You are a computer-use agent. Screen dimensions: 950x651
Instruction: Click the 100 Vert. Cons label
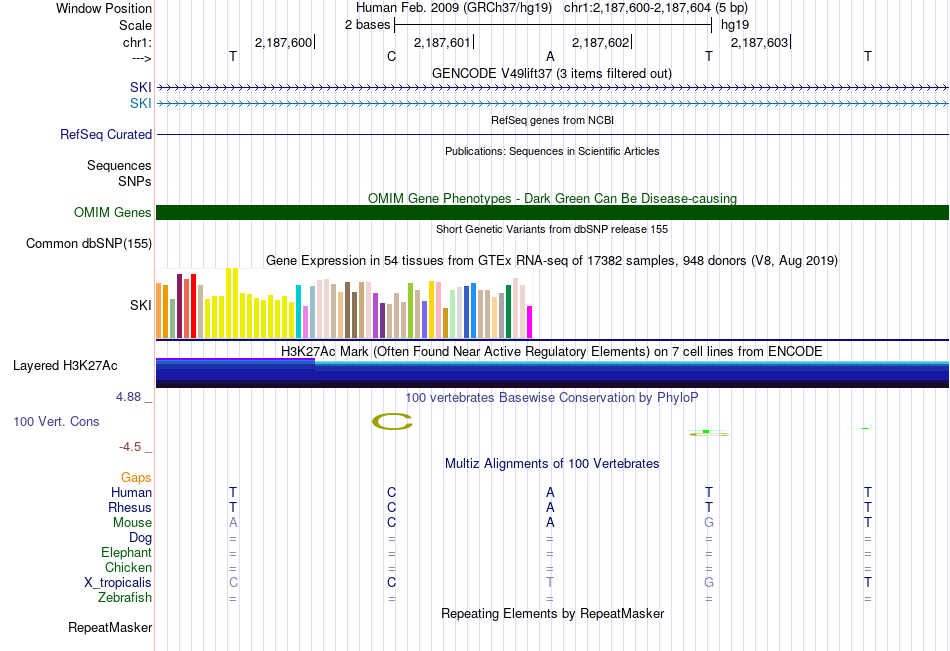[x=56, y=421]
